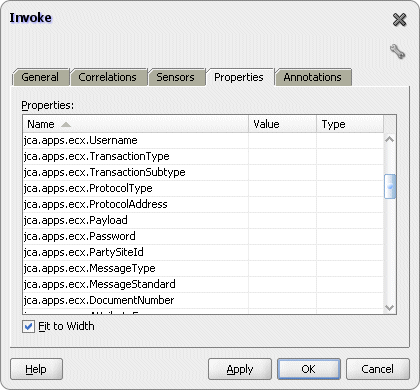Viewport: 420px width, 390px height.
Task: Click the Value cell for jca.apps.ecx.Password
Action: point(282,236)
